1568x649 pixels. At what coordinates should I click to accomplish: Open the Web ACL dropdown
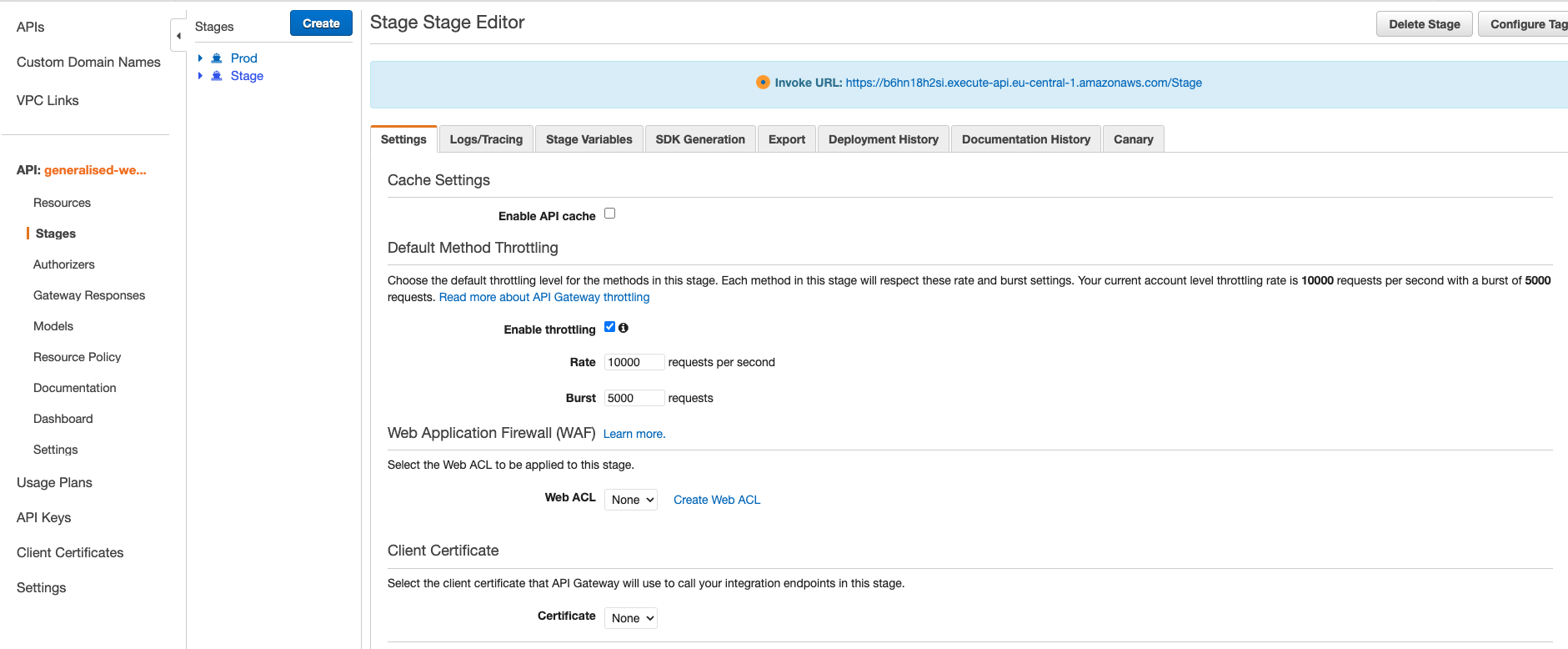[631, 500]
